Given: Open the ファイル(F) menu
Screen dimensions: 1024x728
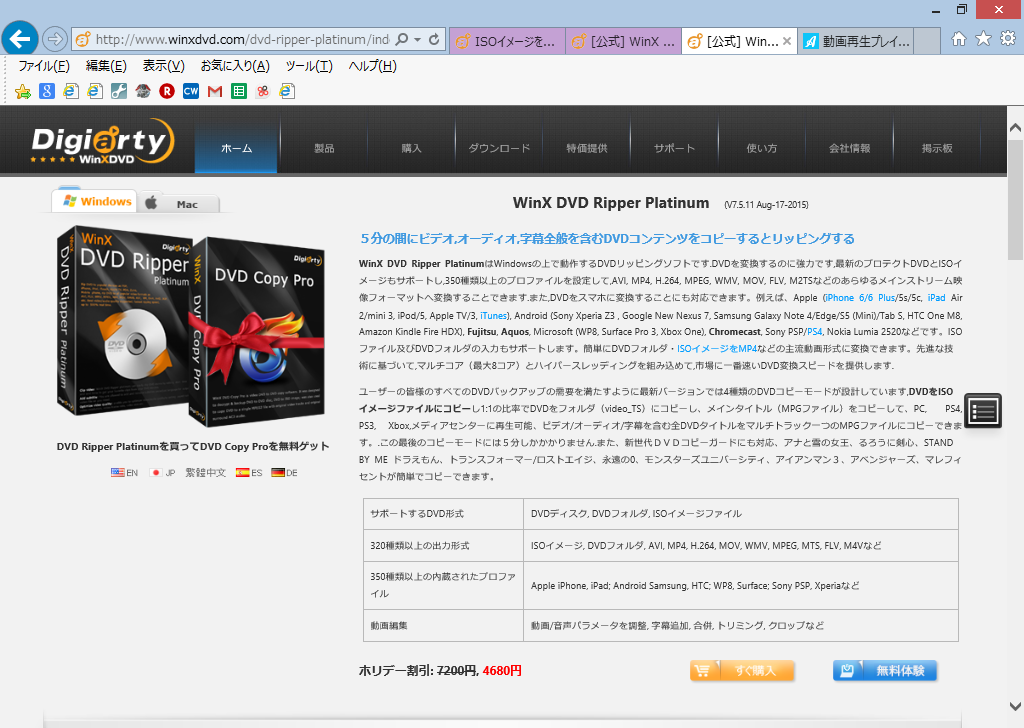Looking at the screenshot, I should click(44, 66).
